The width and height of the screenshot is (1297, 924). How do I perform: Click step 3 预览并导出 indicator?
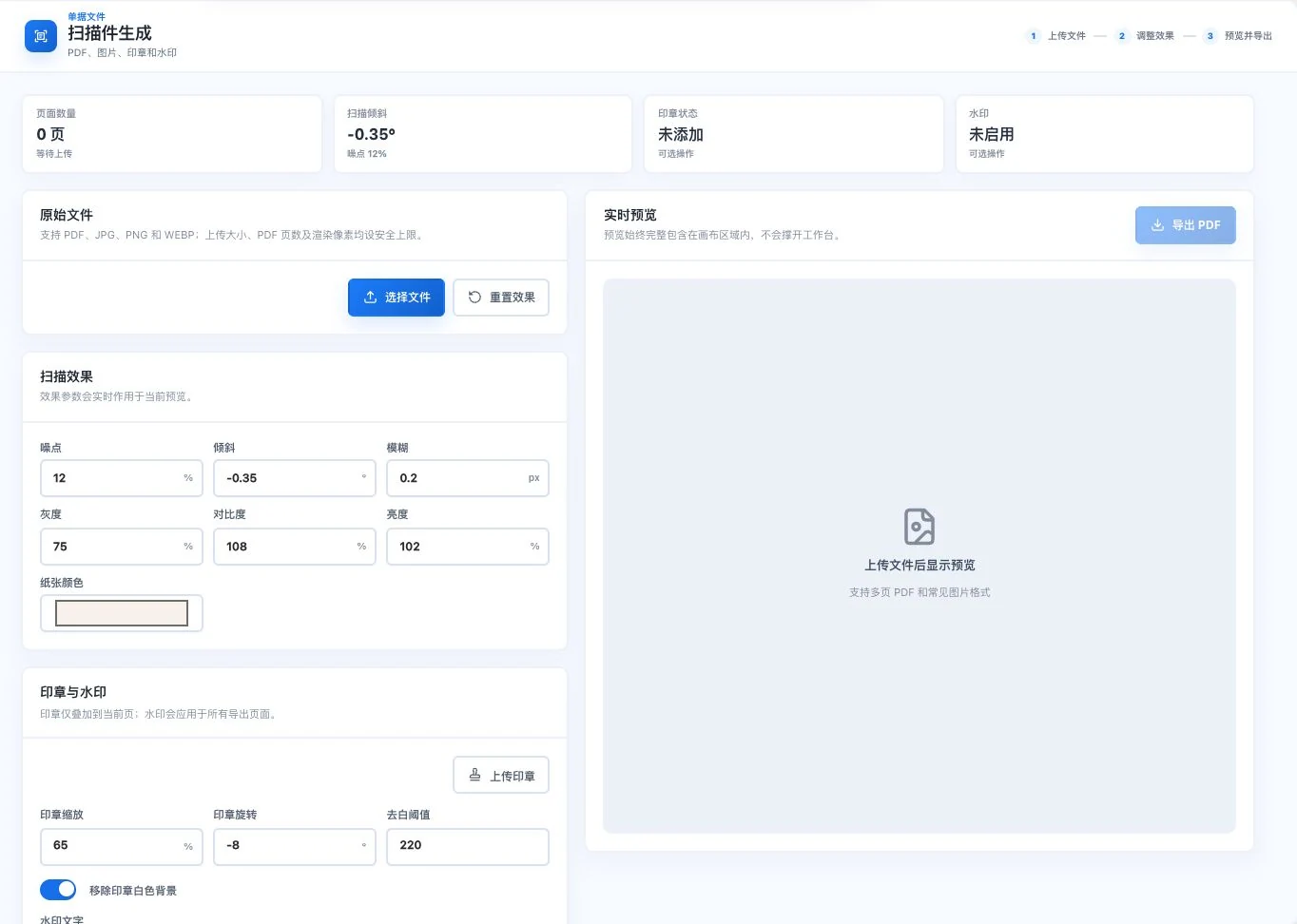click(x=1237, y=36)
